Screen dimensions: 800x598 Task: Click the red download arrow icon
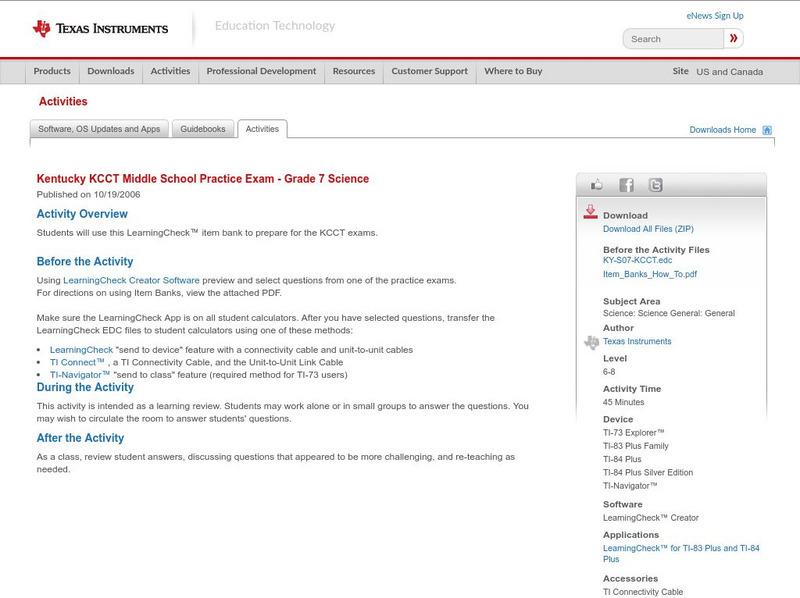pyautogui.click(x=592, y=212)
